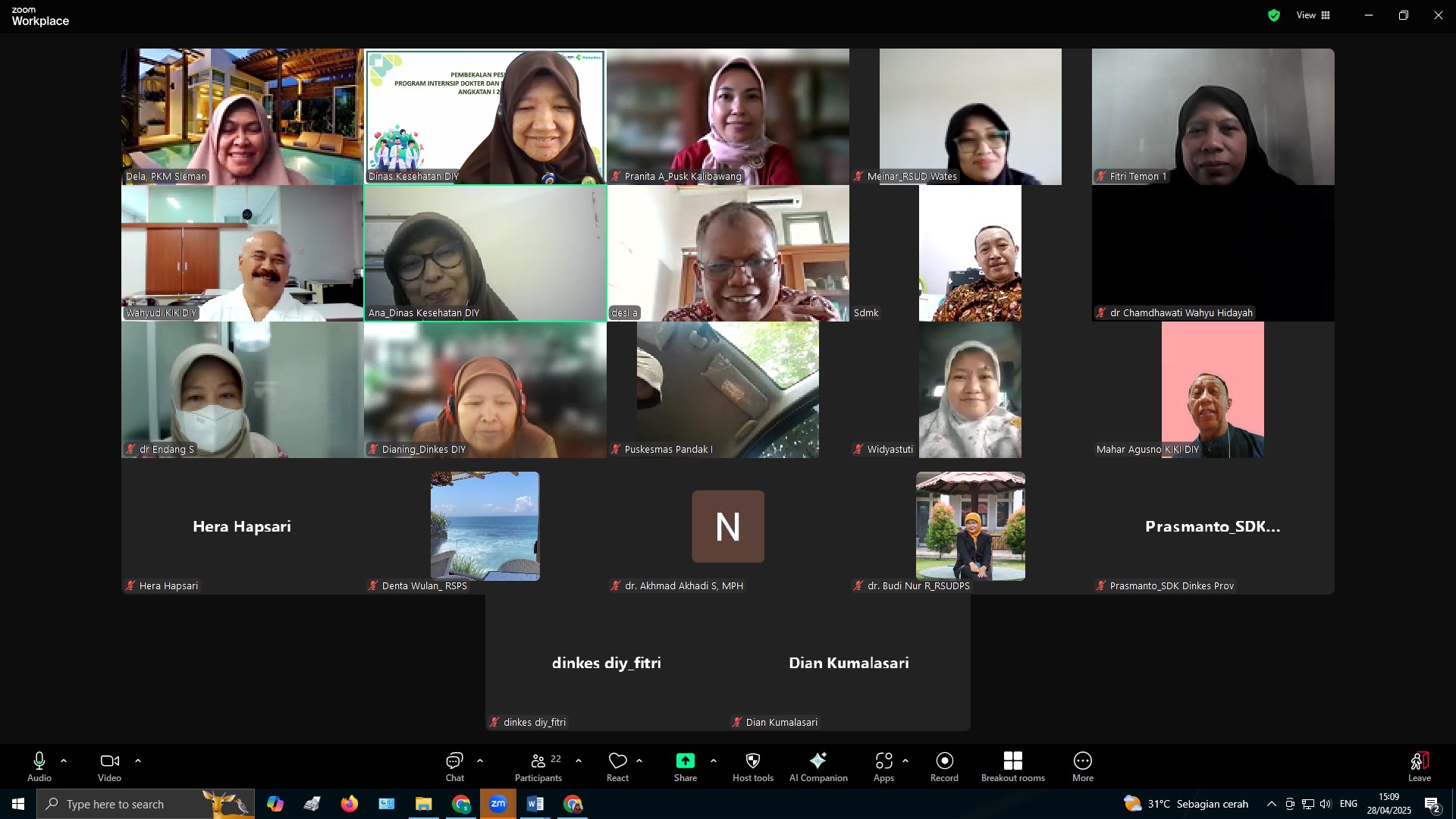Viewport: 1456px width, 819px height.
Task: Select Pranita A_Pusk Kalibawang video tile
Action: click(728, 117)
